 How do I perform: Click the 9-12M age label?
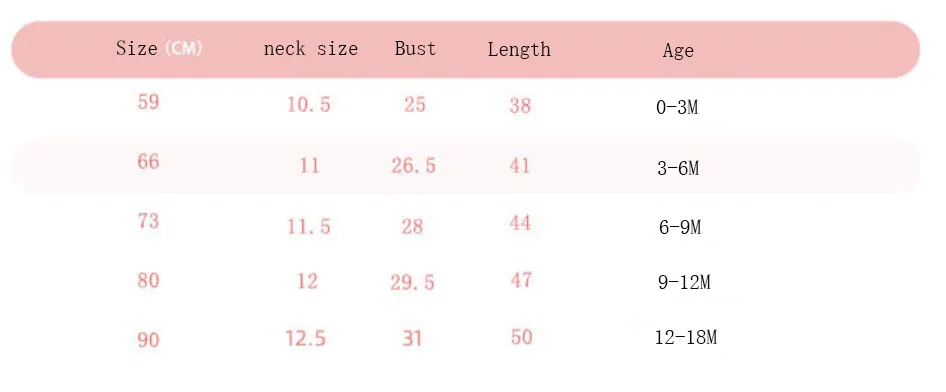pyautogui.click(x=684, y=282)
